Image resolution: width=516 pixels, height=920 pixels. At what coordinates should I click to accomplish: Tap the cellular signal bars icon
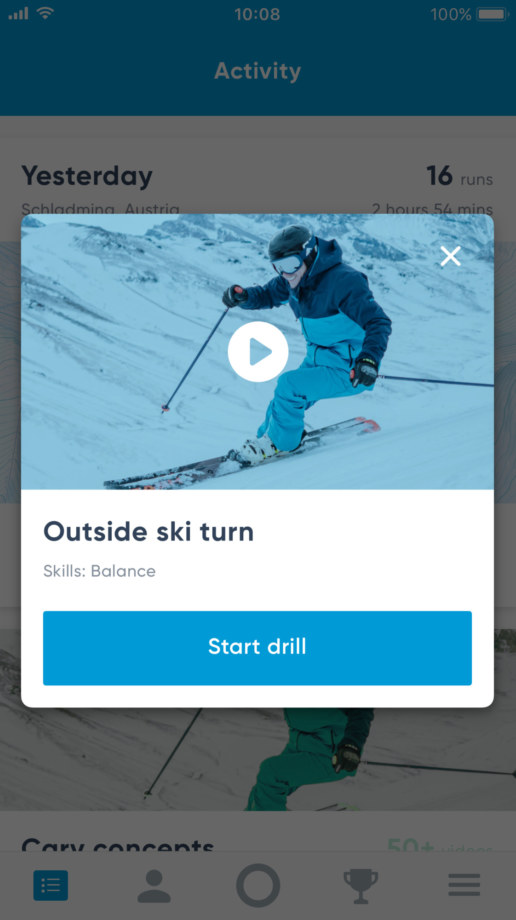pos(18,13)
